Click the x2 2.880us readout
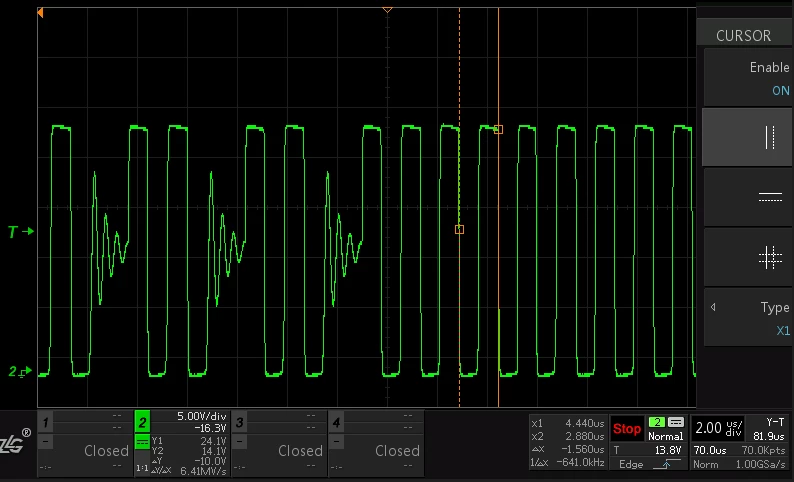794x482 pixels. [x=568, y=436]
